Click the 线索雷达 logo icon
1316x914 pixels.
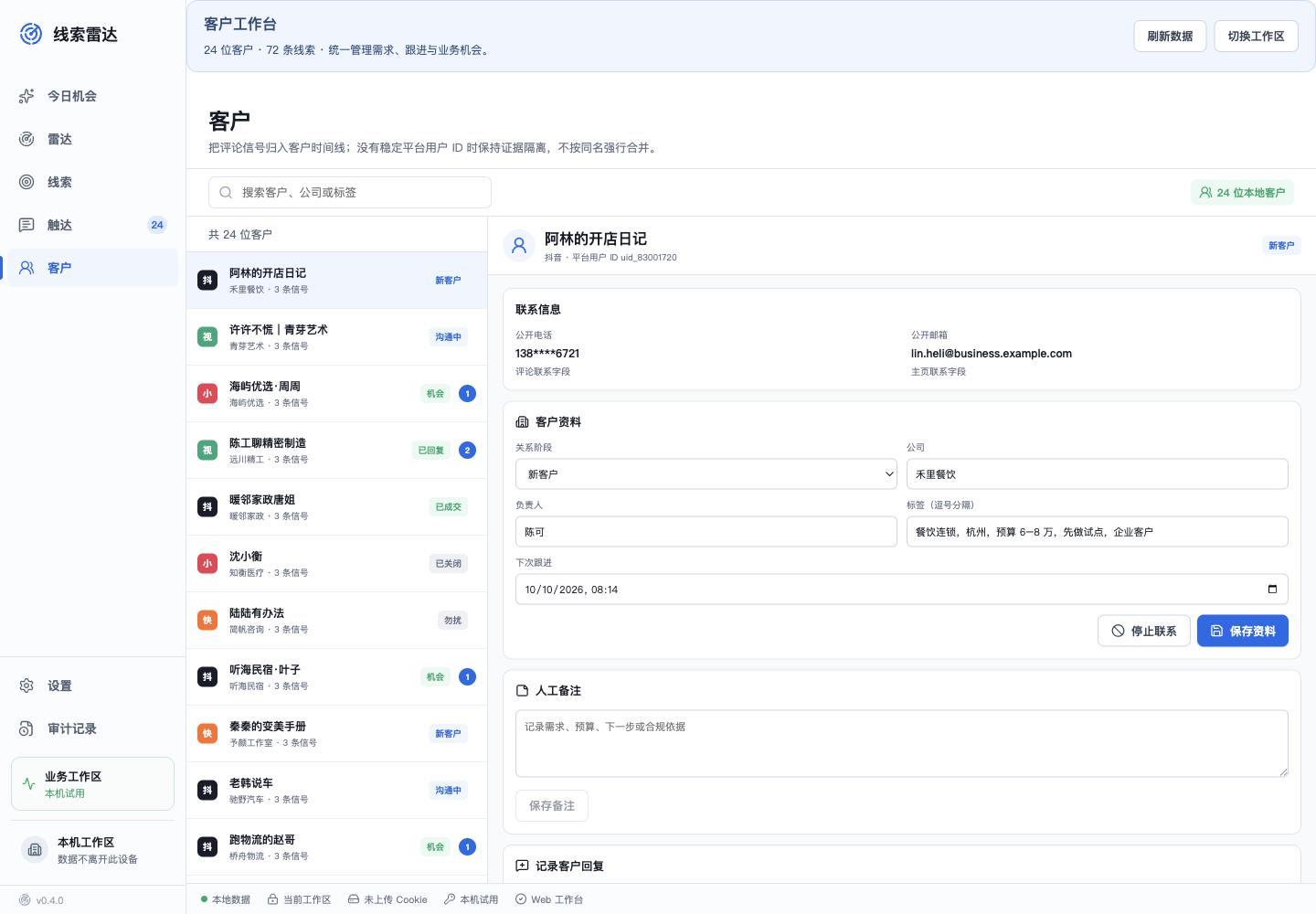[31, 34]
